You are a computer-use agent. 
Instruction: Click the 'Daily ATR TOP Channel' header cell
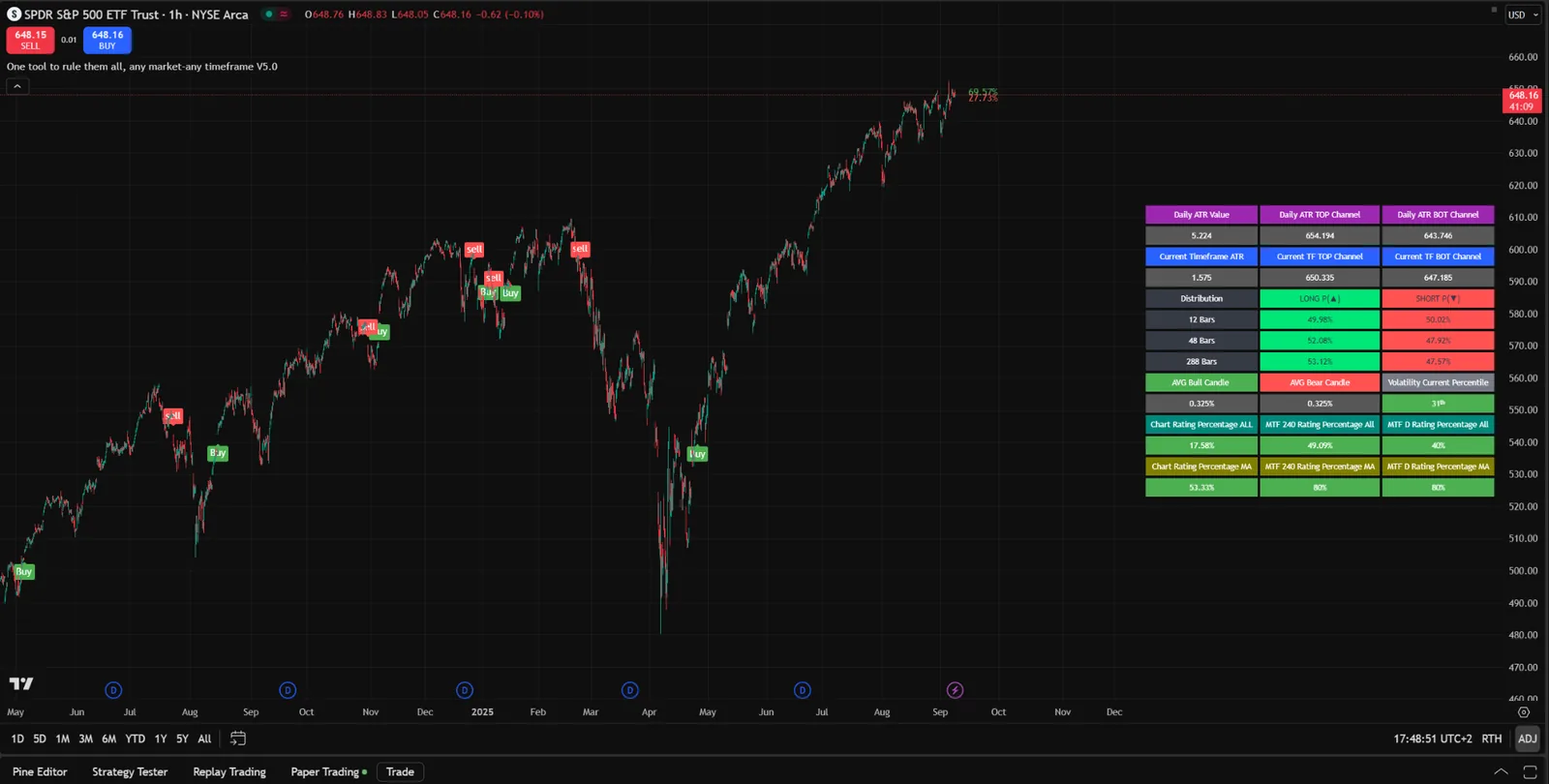(x=1320, y=215)
